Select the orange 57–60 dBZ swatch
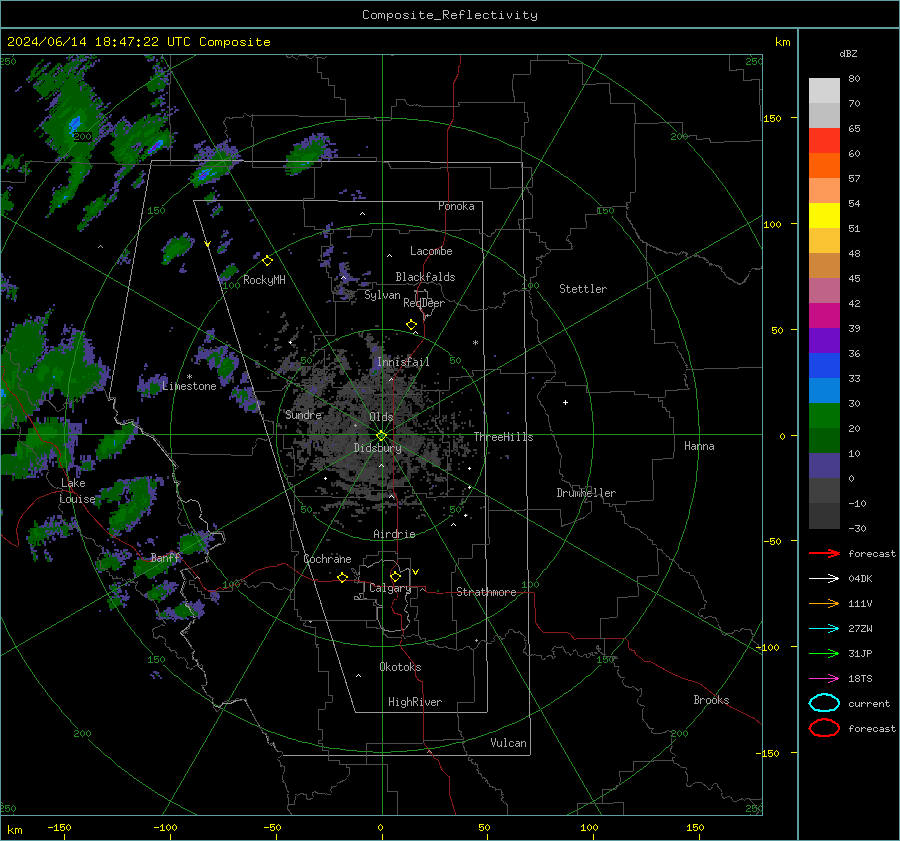This screenshot has width=900, height=841. (x=824, y=166)
